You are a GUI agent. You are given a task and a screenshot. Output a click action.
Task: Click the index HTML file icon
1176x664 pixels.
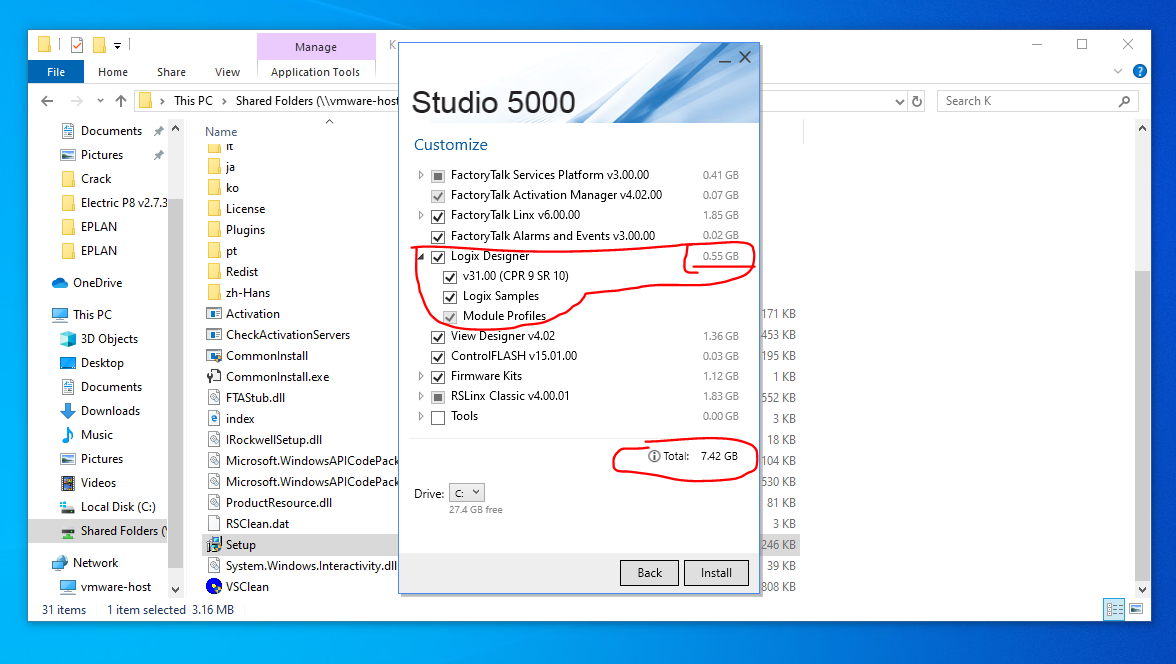[x=214, y=418]
